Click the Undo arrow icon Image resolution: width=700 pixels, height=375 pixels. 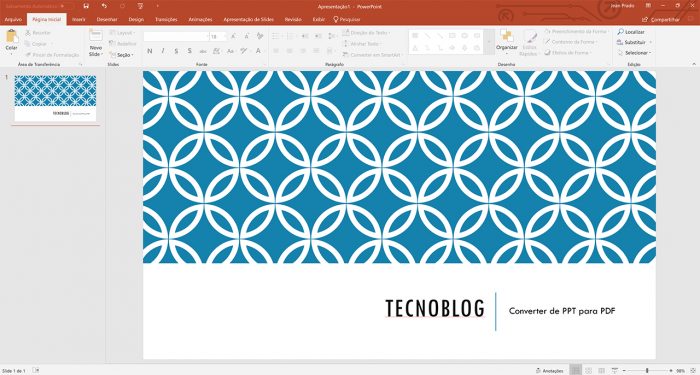coord(104,6)
